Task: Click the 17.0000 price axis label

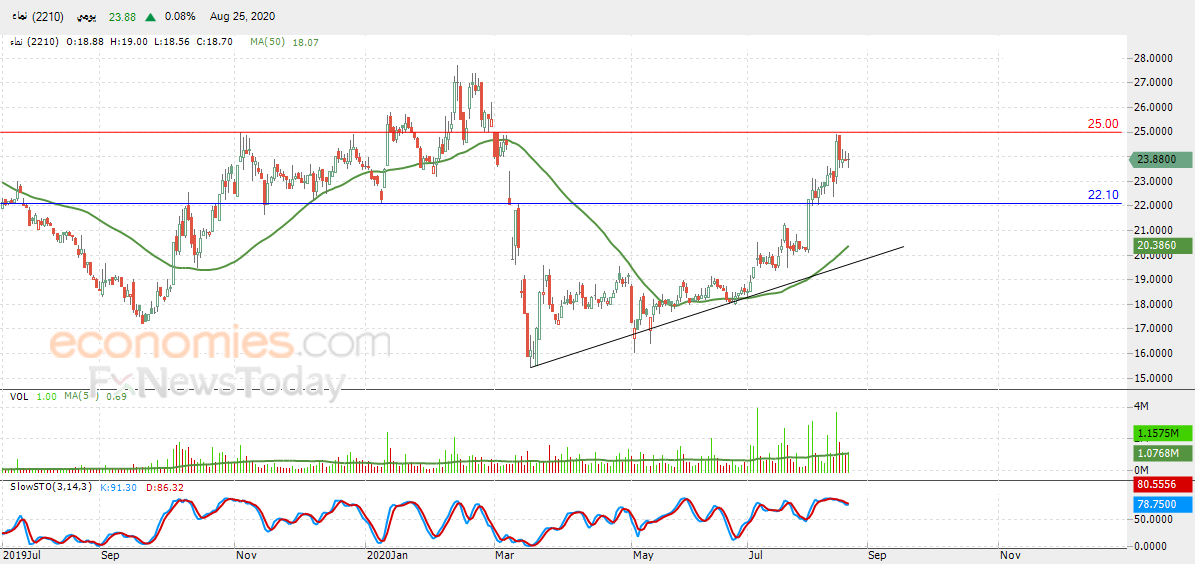Action: pyautogui.click(x=1152, y=328)
